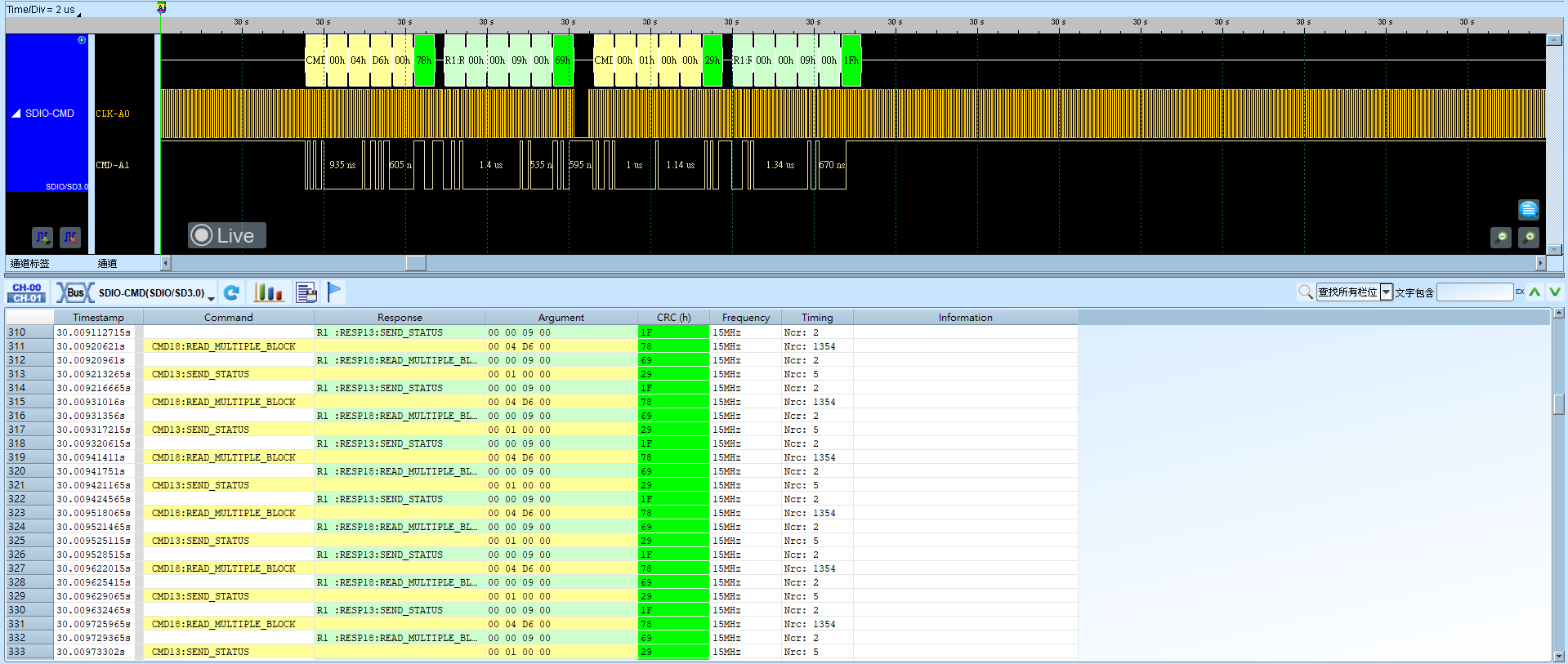Select row 310 R1:RESP13:SEND_STATUS
1568x664 pixels.
pyautogui.click(x=542, y=332)
